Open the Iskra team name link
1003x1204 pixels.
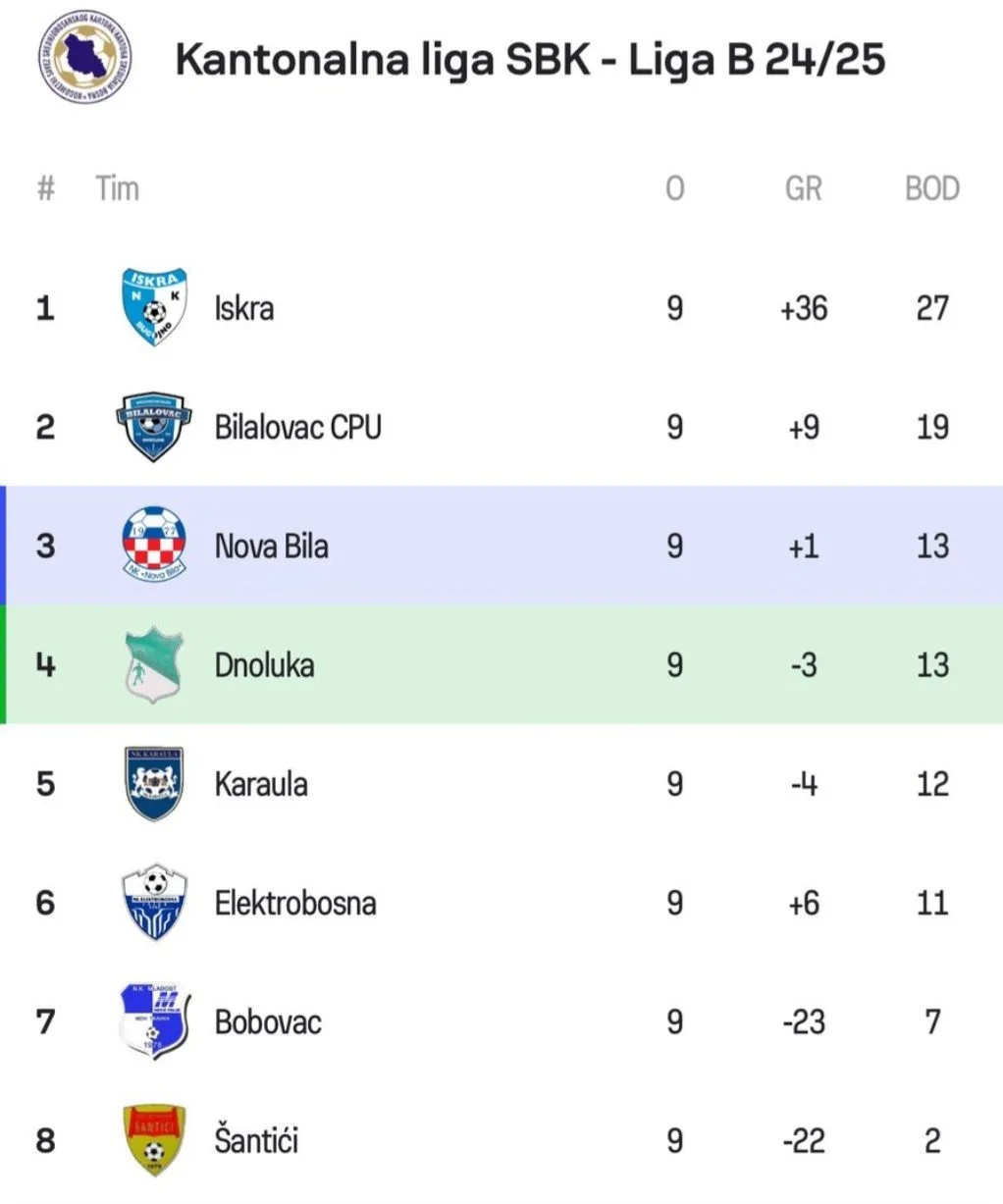(244, 308)
